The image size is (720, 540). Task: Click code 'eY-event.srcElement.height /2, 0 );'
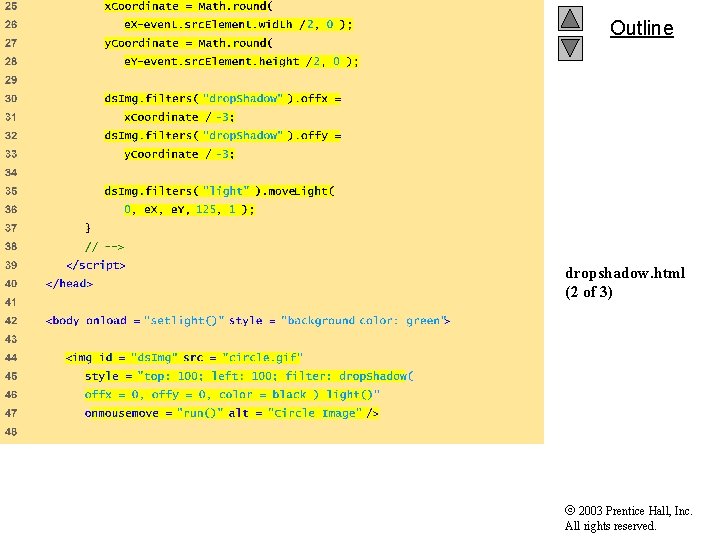point(241,62)
